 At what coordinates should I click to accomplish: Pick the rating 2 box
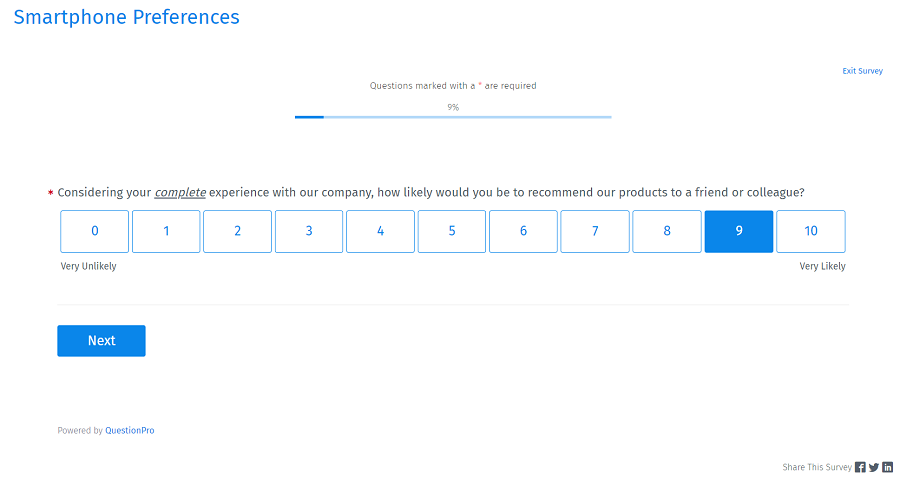(x=238, y=231)
